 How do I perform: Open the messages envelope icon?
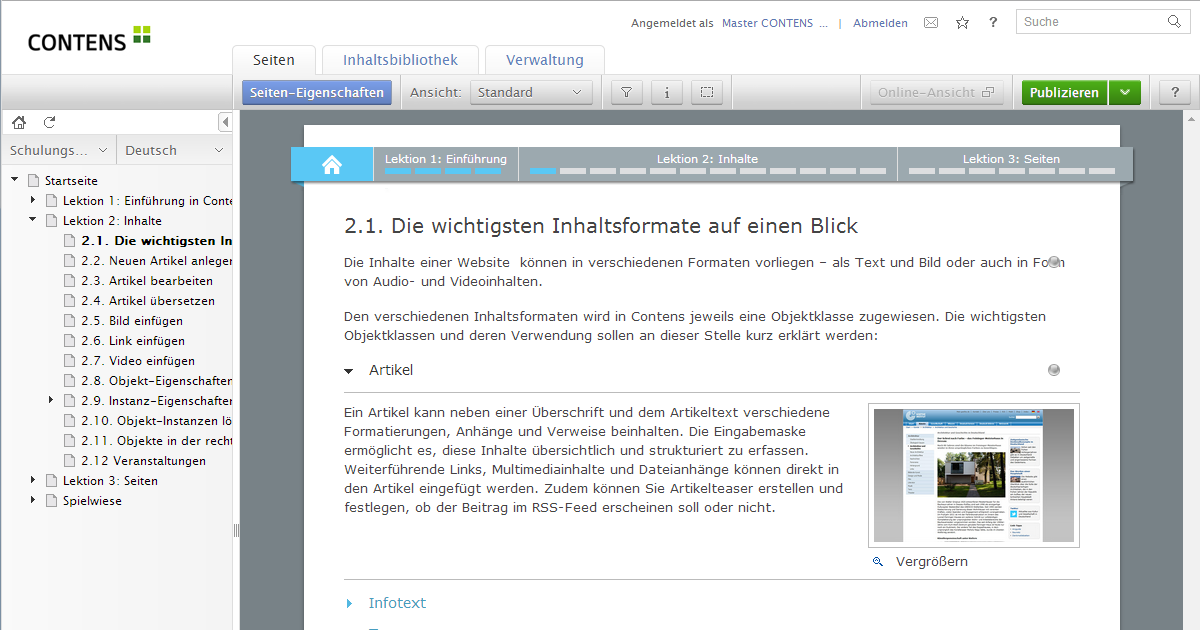931,23
